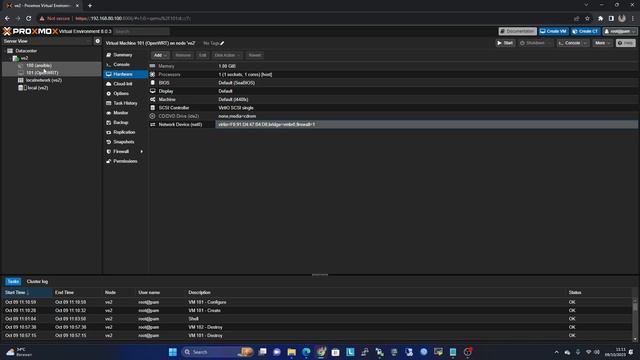This screenshot has width=640, height=360.
Task: Select the Machine hardware row
Action: [x=393, y=99]
